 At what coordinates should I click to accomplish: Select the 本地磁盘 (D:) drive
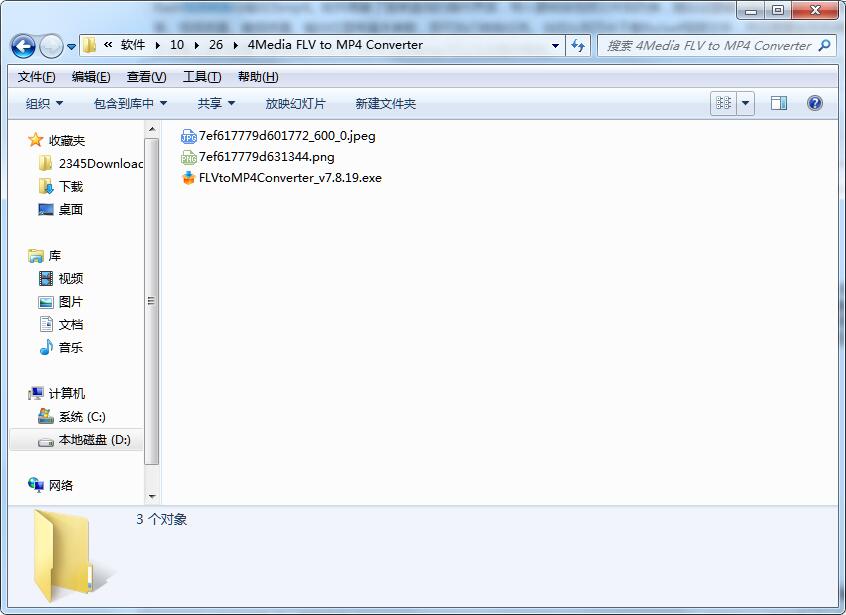click(76, 440)
